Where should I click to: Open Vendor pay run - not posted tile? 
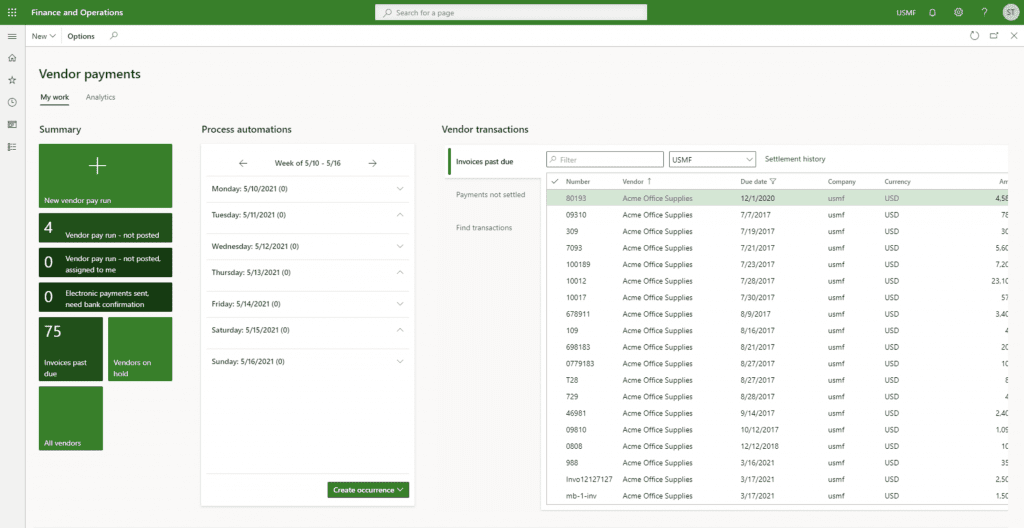[106, 228]
